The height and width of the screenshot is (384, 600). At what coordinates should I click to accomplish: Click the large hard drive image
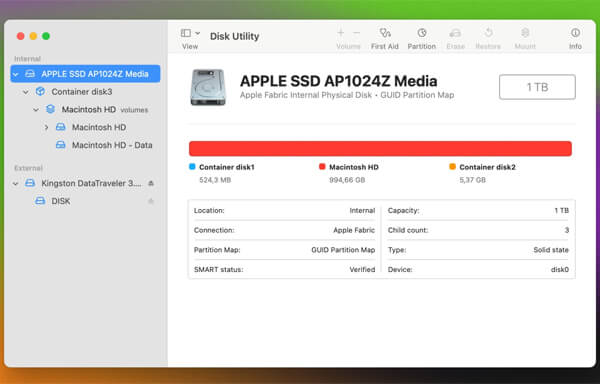click(208, 87)
